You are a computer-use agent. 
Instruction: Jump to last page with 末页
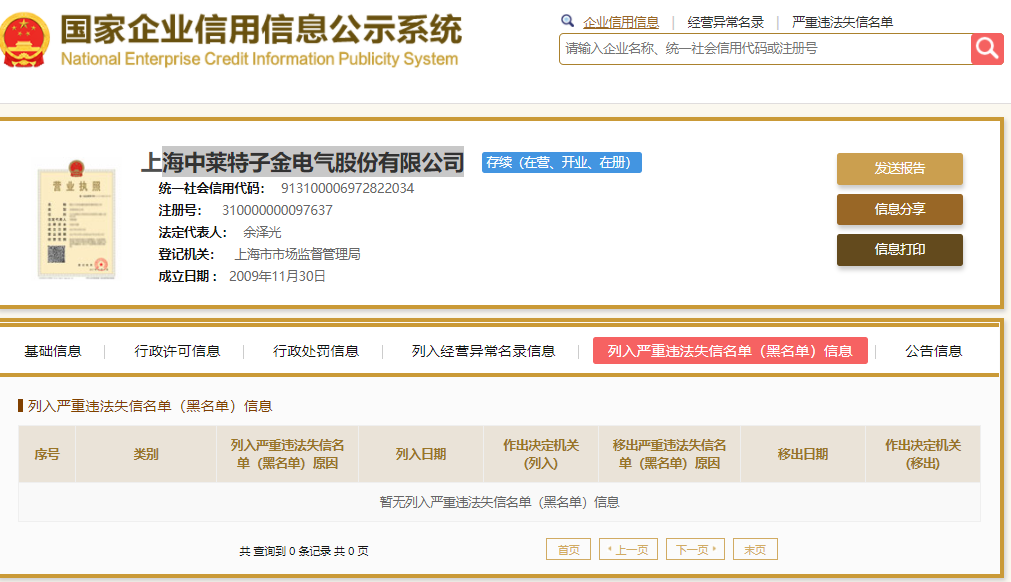755,549
